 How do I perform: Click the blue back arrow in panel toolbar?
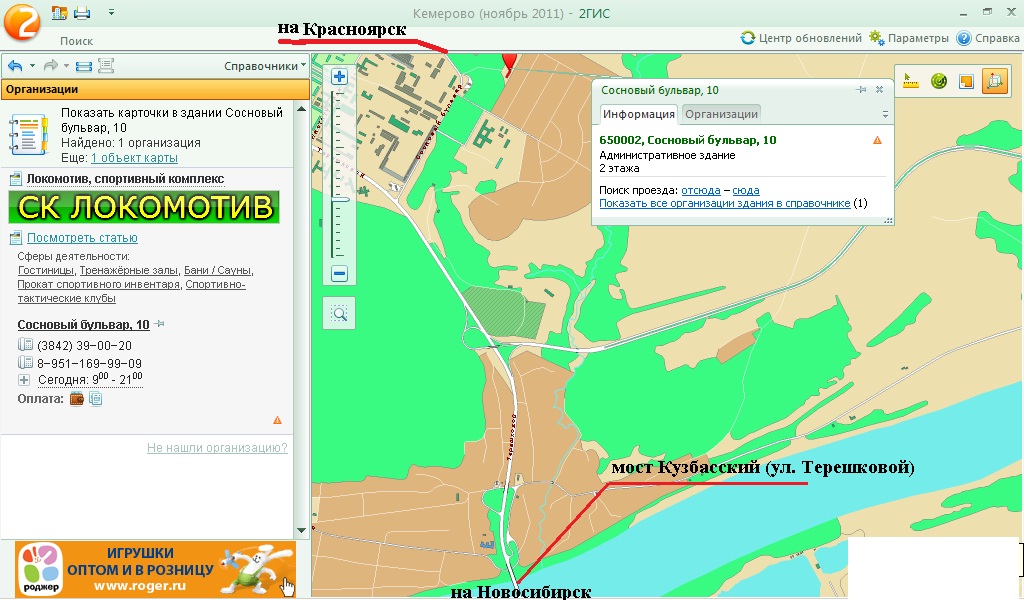click(15, 66)
